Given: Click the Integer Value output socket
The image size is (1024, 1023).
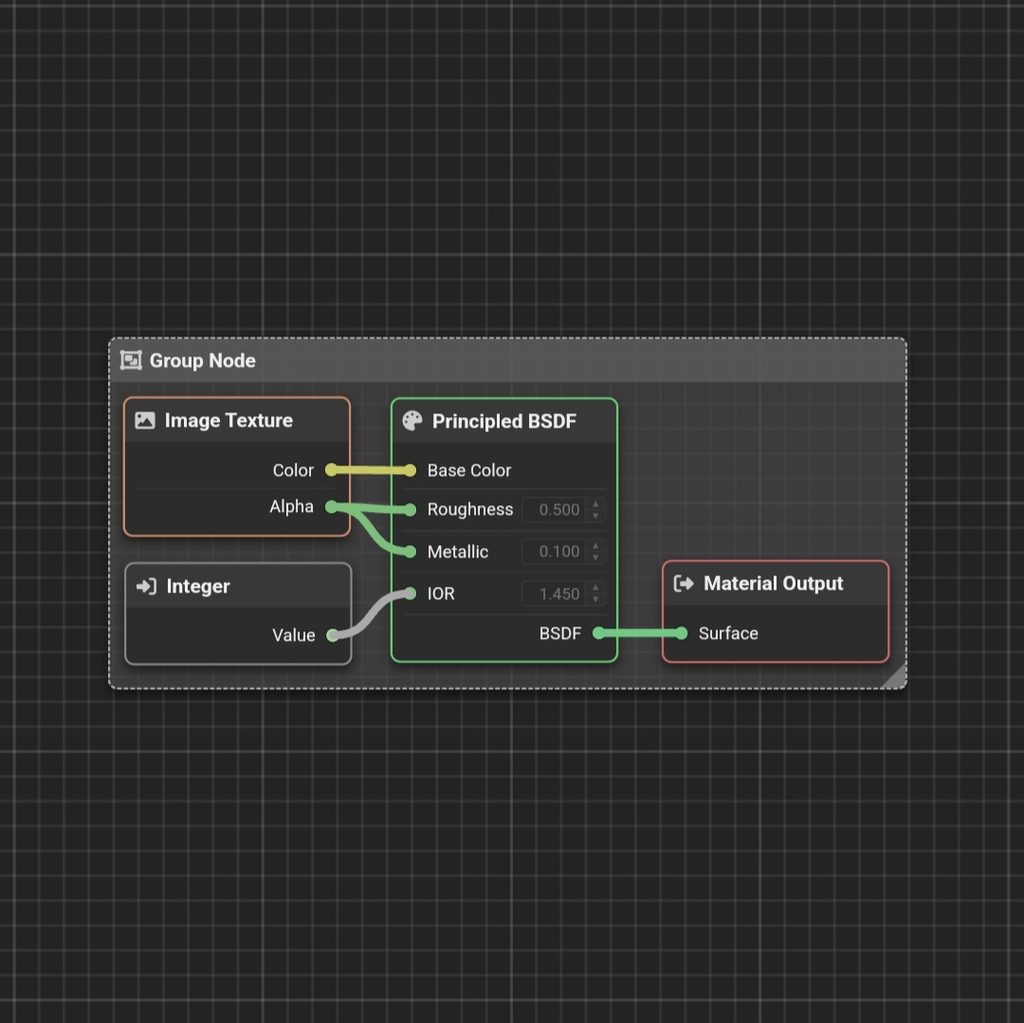Looking at the screenshot, I should [332, 635].
